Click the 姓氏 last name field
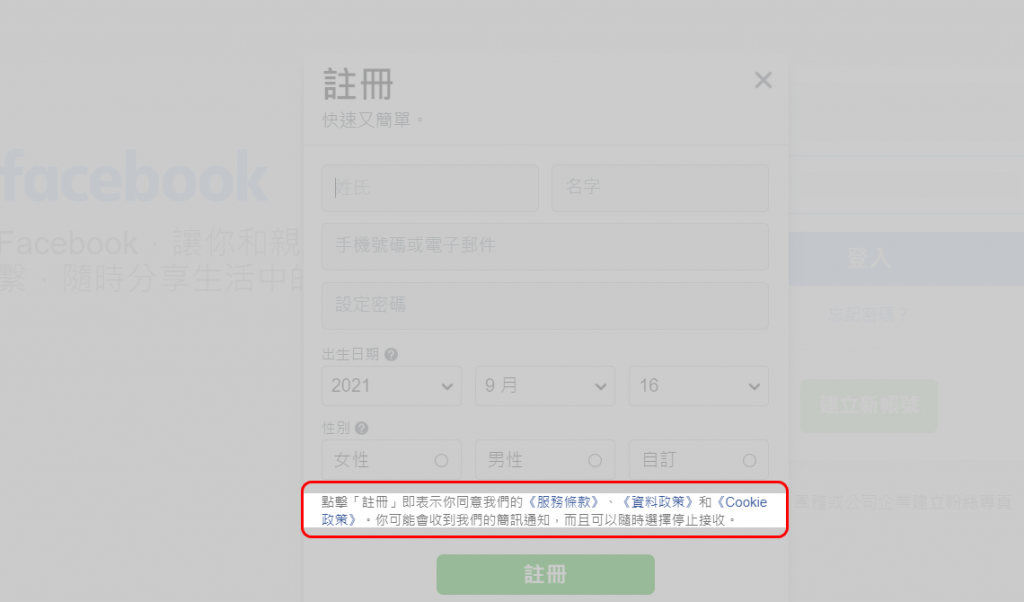This screenshot has height=602, width=1024. point(430,188)
